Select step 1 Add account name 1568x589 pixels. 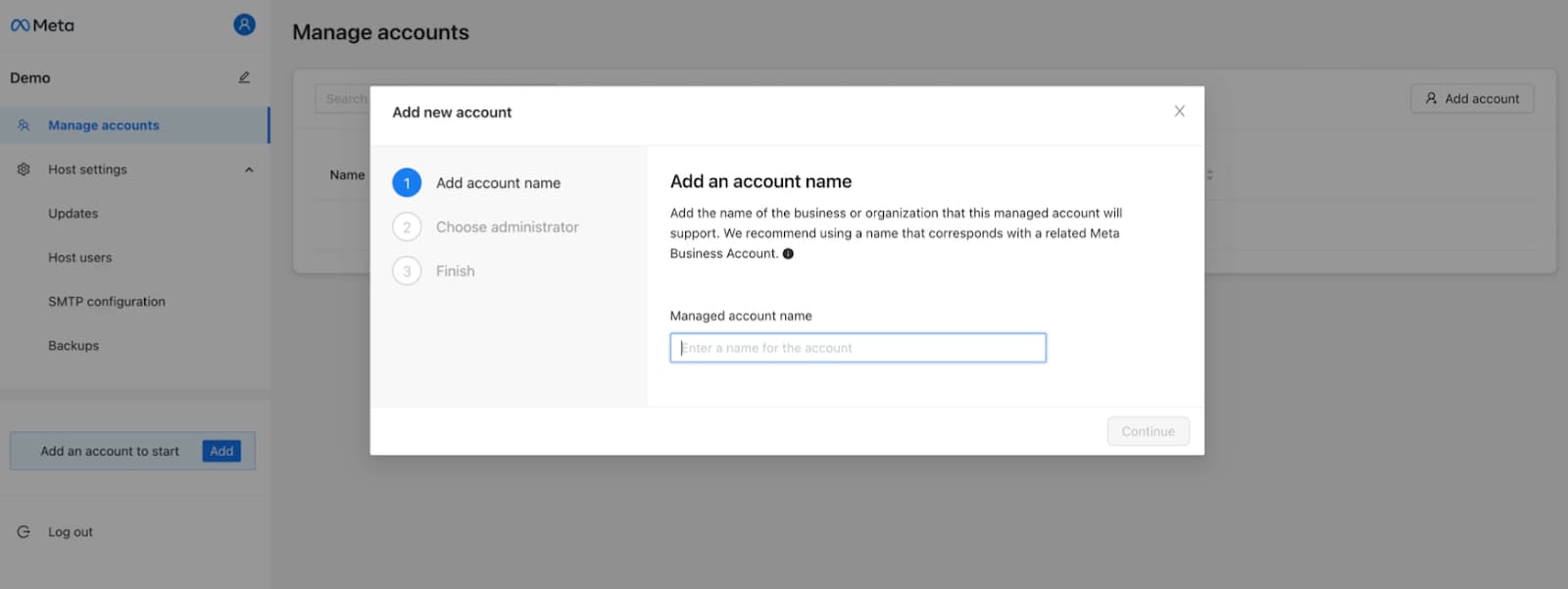coord(477,183)
